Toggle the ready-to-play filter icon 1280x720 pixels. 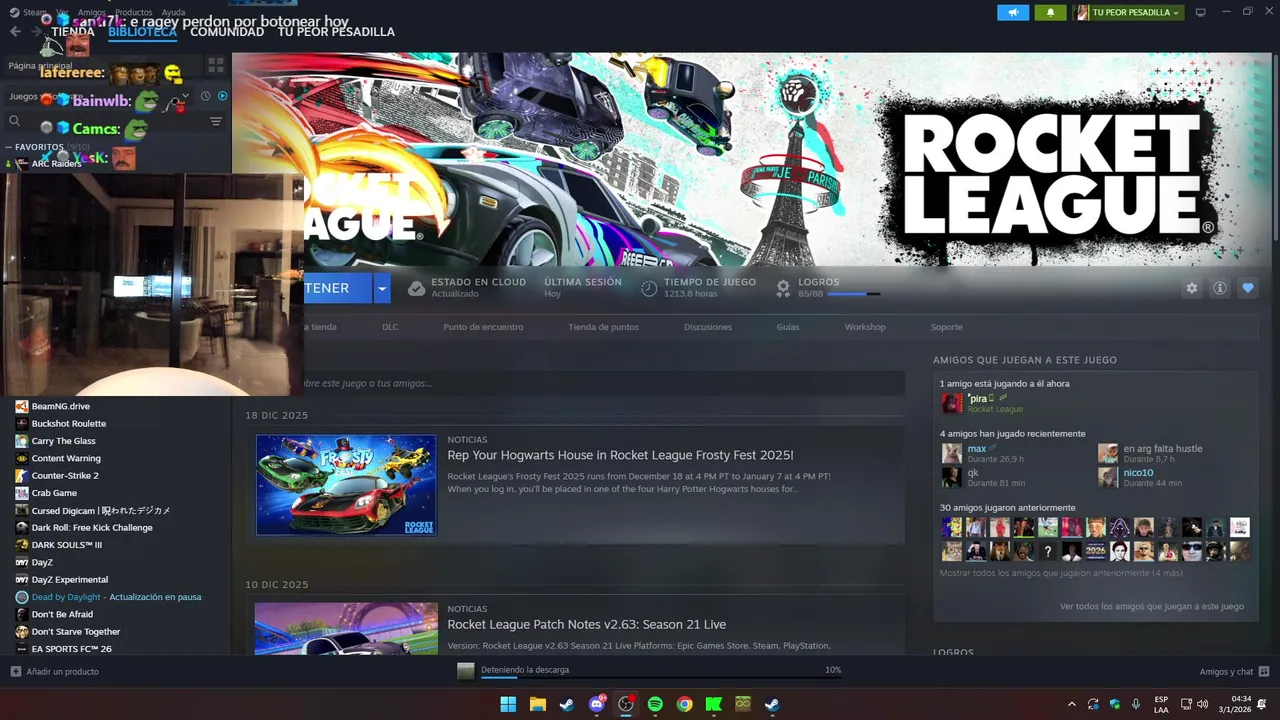[222, 96]
